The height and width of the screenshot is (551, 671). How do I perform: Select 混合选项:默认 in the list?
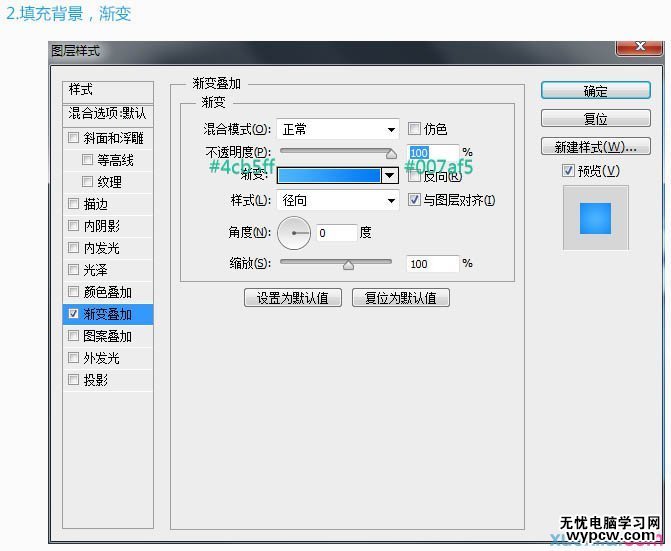(x=108, y=114)
